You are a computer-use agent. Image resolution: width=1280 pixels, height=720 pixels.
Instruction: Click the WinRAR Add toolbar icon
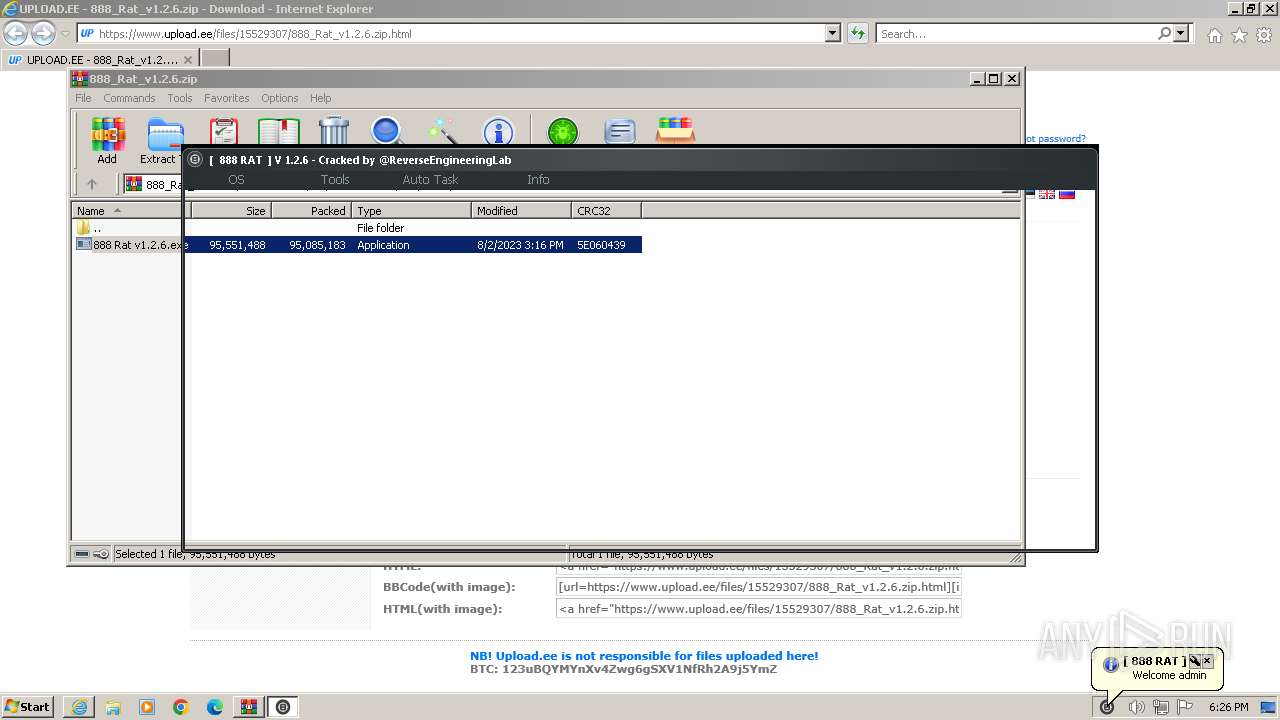click(x=107, y=135)
